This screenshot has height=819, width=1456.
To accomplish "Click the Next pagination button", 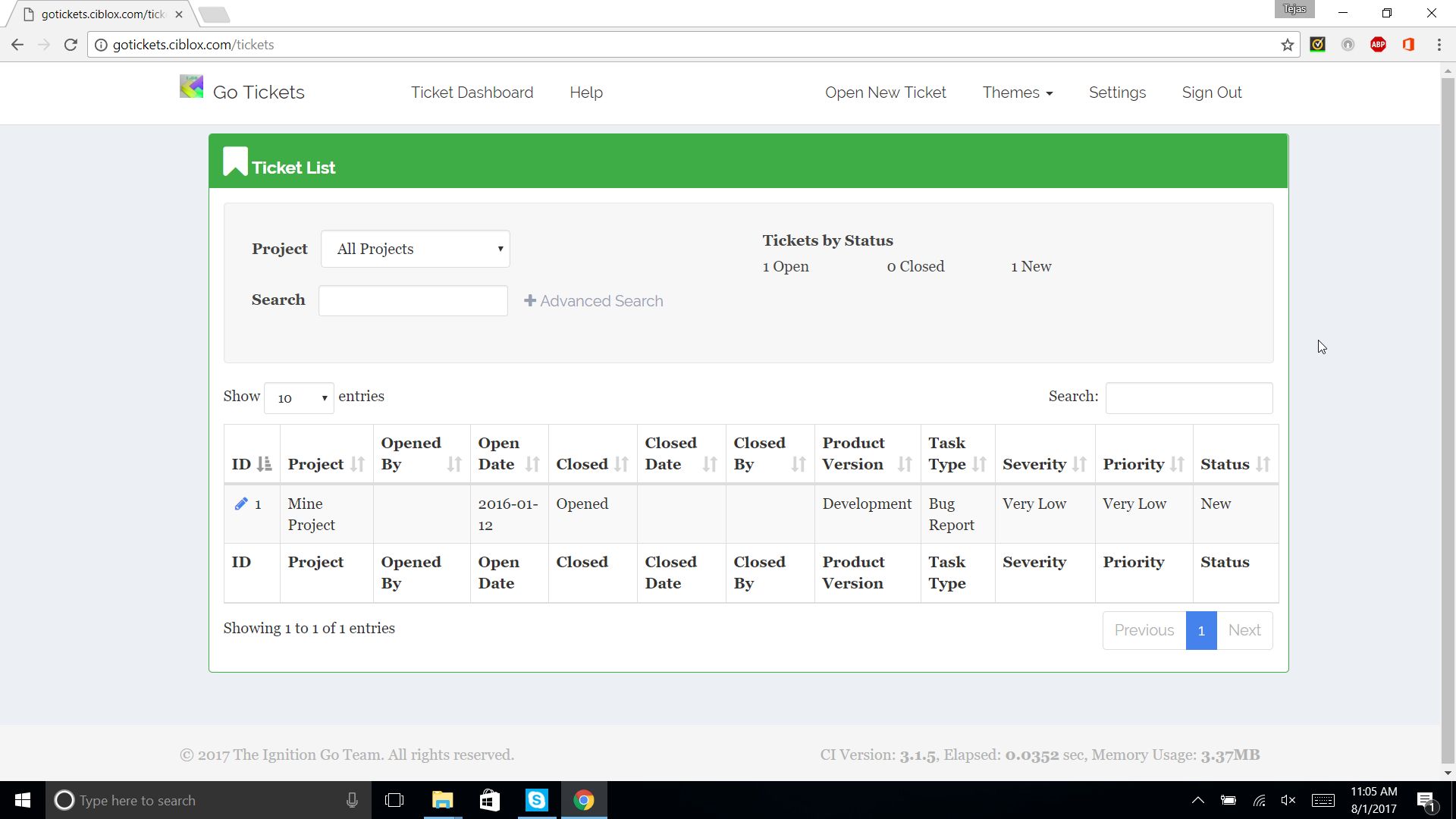I will click(1244, 630).
